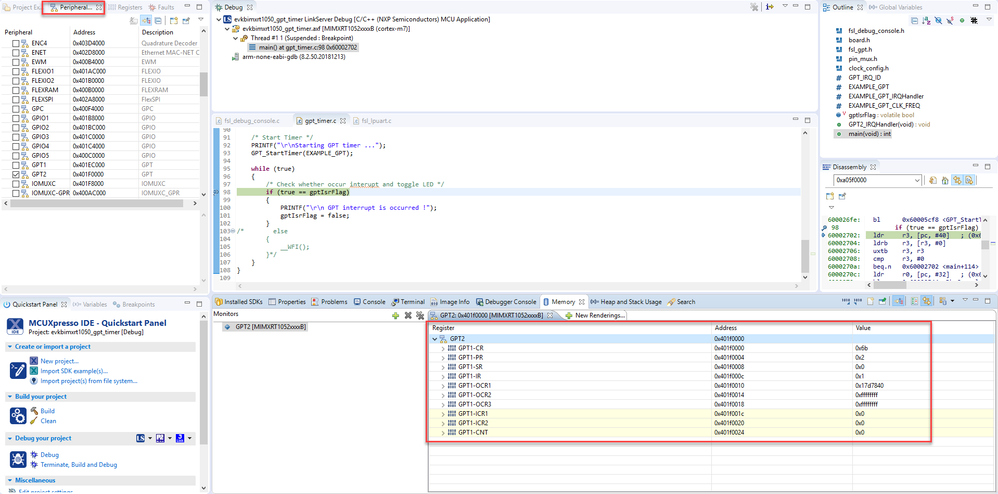Image resolution: width=998 pixels, height=494 pixels.
Task: Remove the selected memory monitor (X icon)
Action: (408, 315)
